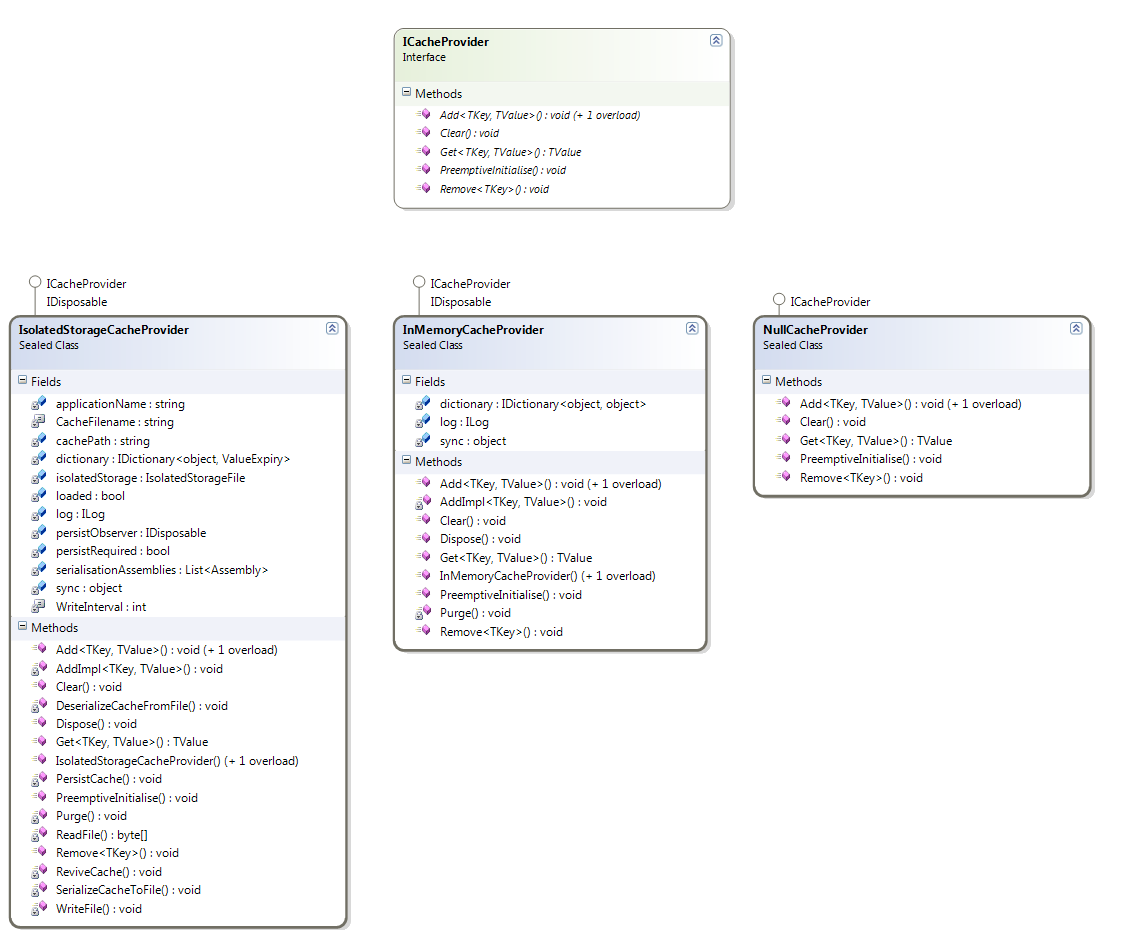Select 'PreemptiveInitialise() : void' in InMemoryCacheProvider

pos(510,595)
